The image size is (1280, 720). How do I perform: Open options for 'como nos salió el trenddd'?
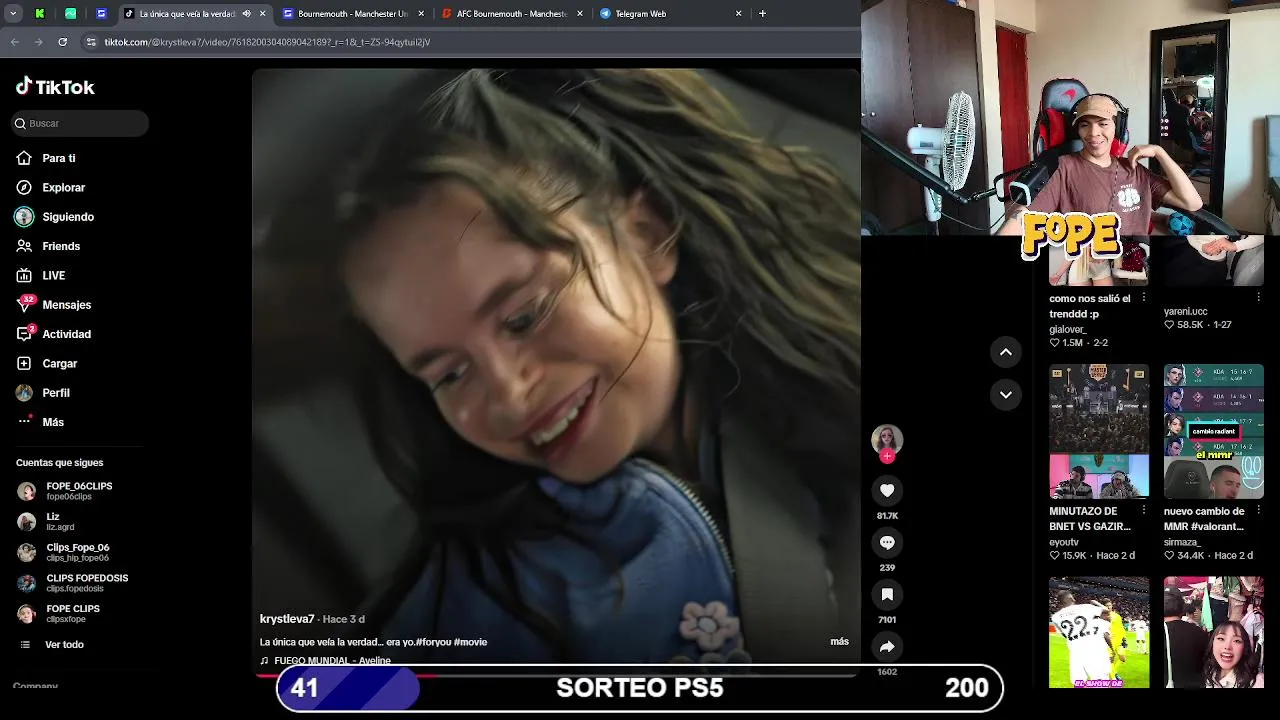click(1144, 298)
